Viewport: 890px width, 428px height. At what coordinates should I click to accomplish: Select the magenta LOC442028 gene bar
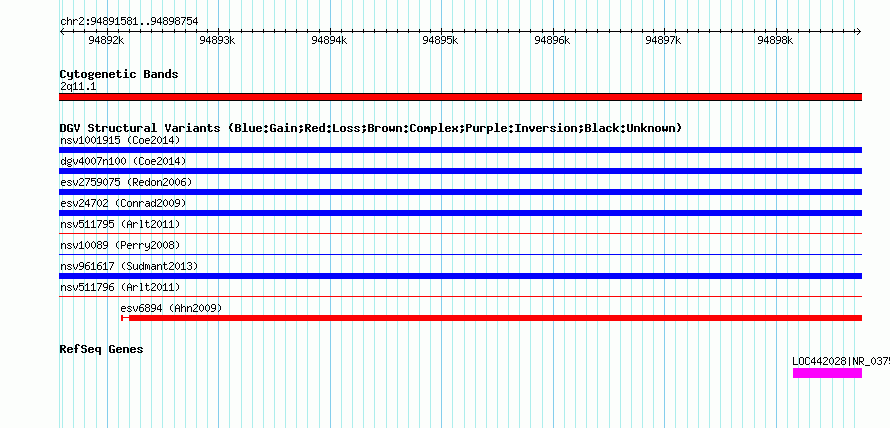click(x=828, y=373)
